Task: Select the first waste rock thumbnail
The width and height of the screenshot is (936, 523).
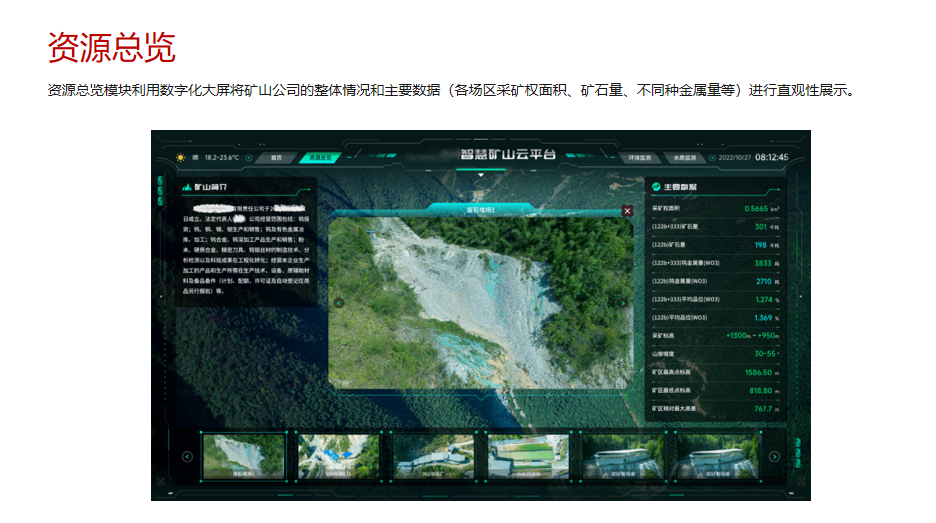Action: tap(244, 456)
